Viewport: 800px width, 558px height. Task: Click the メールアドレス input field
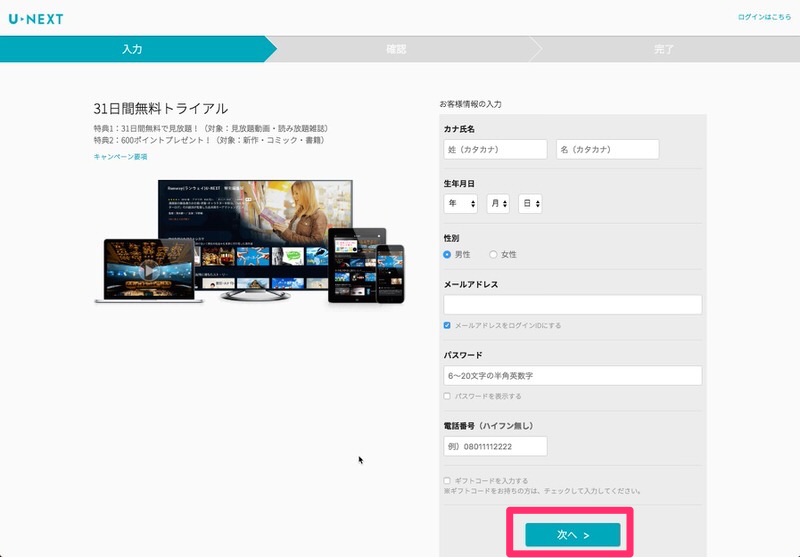click(x=572, y=305)
